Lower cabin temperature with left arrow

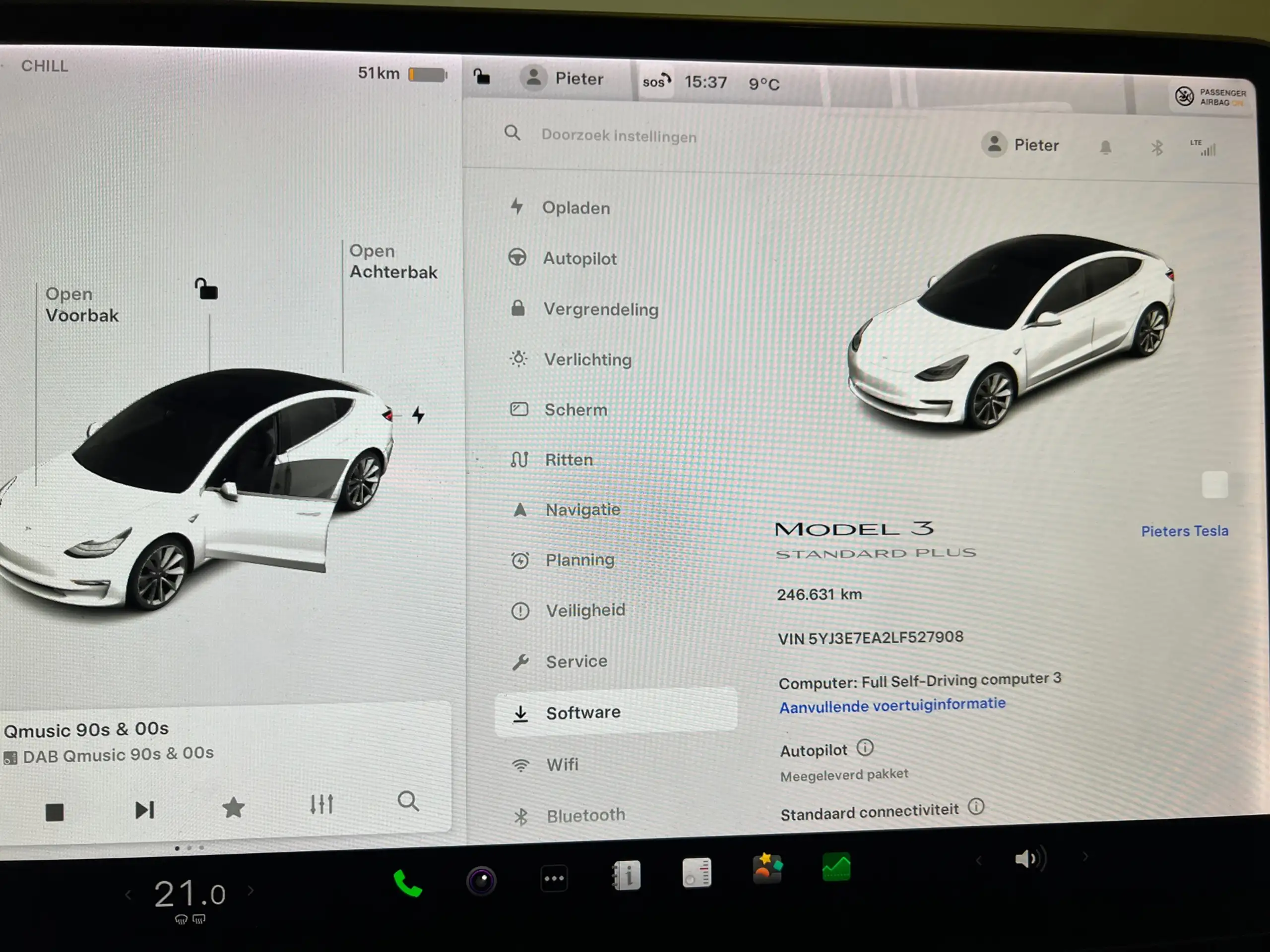pyautogui.click(x=128, y=895)
